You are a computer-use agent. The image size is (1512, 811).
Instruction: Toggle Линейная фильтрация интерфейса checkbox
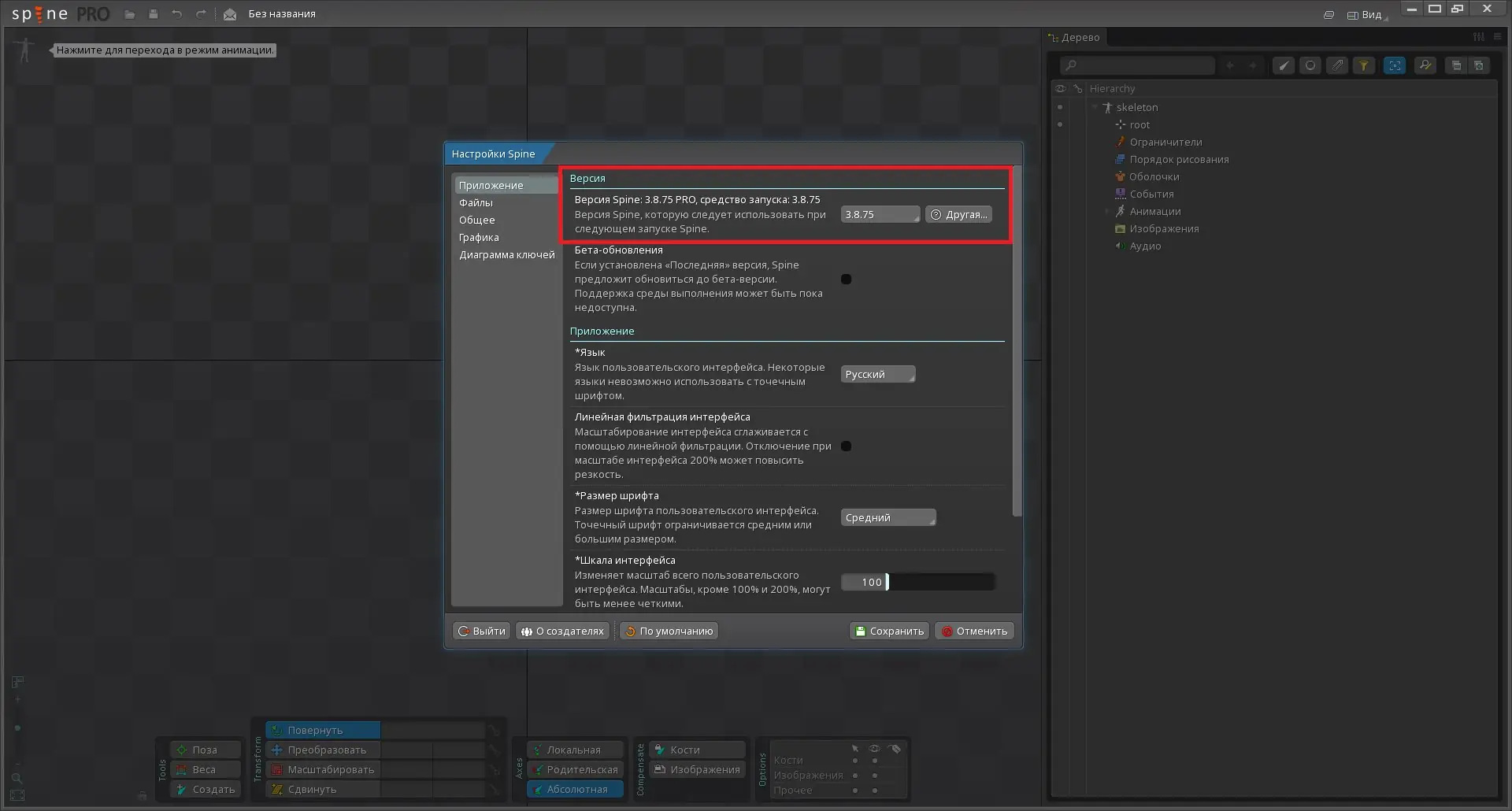847,446
